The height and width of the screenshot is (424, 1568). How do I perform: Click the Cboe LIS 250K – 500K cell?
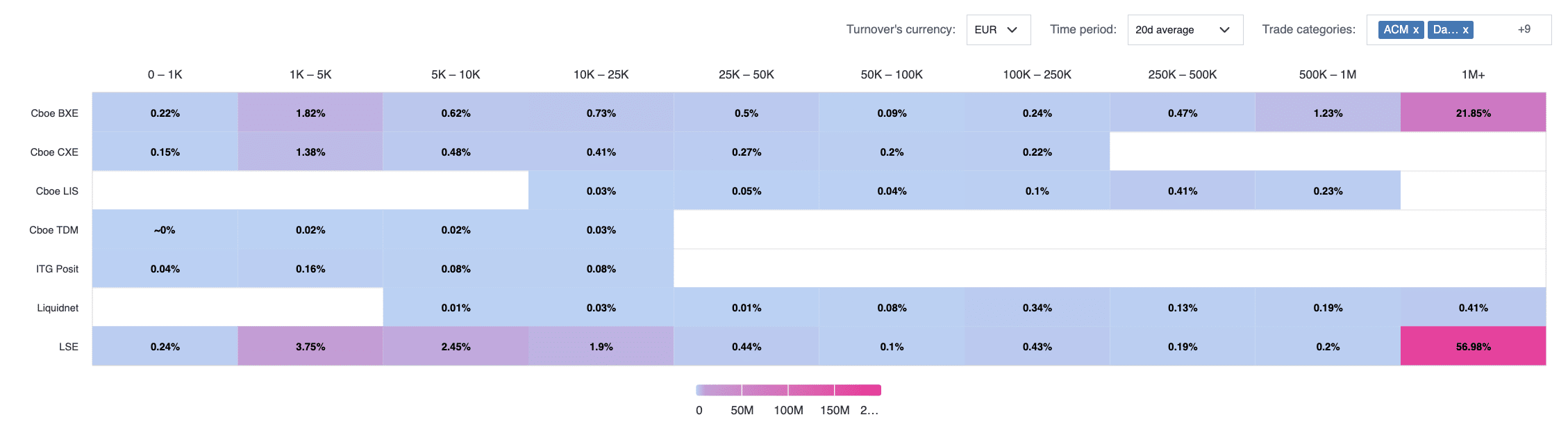(1182, 190)
